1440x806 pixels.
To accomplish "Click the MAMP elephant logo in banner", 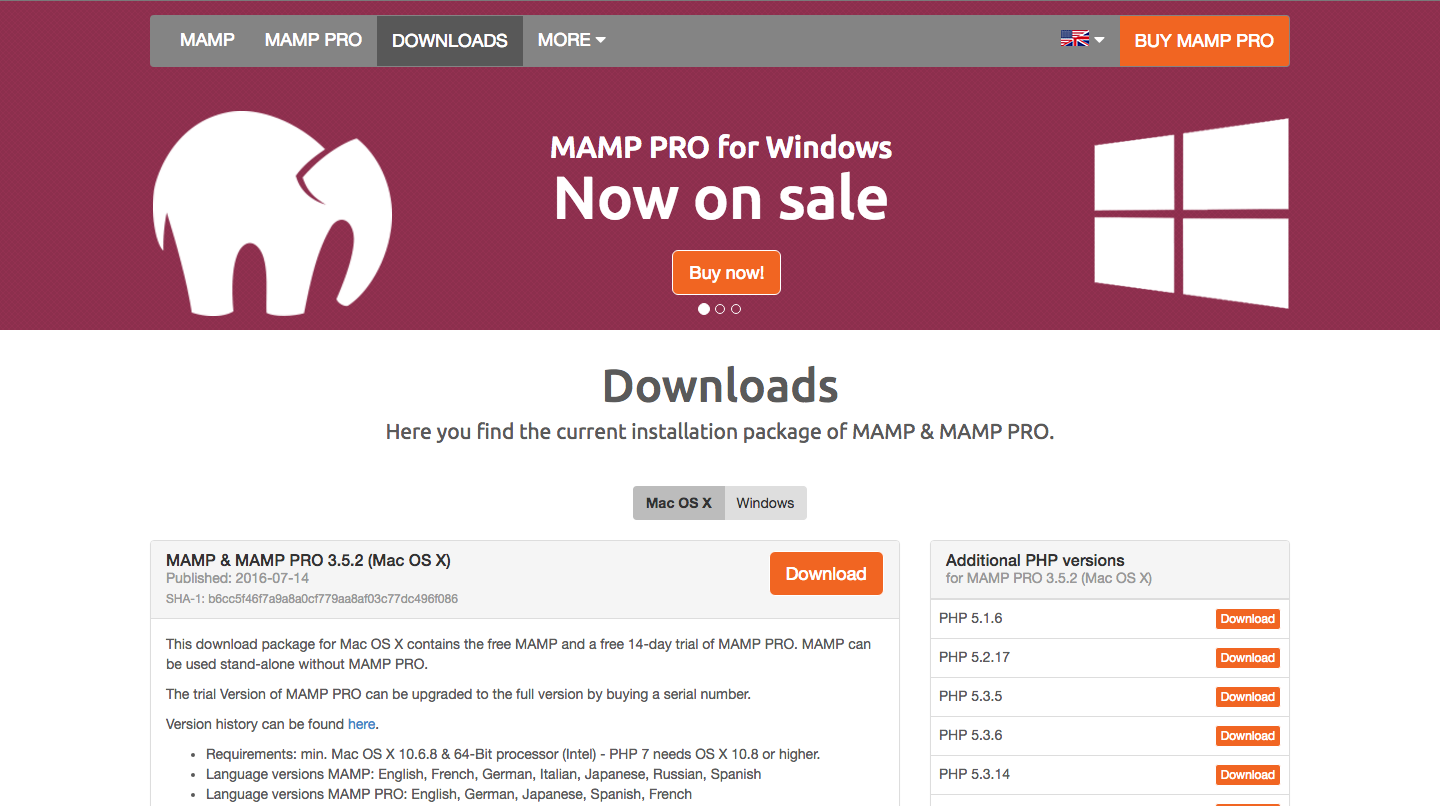I will [272, 213].
